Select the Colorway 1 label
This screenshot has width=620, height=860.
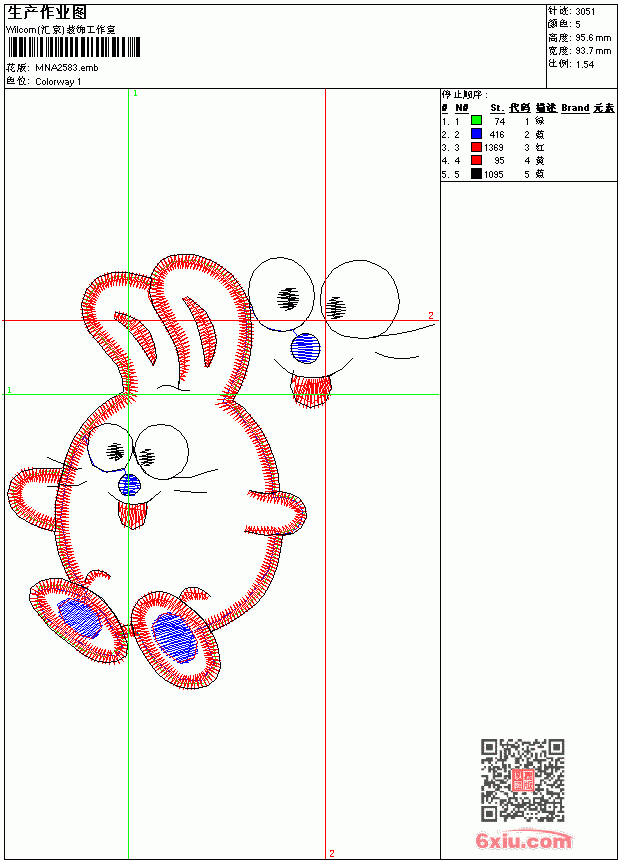pyautogui.click(x=58, y=82)
